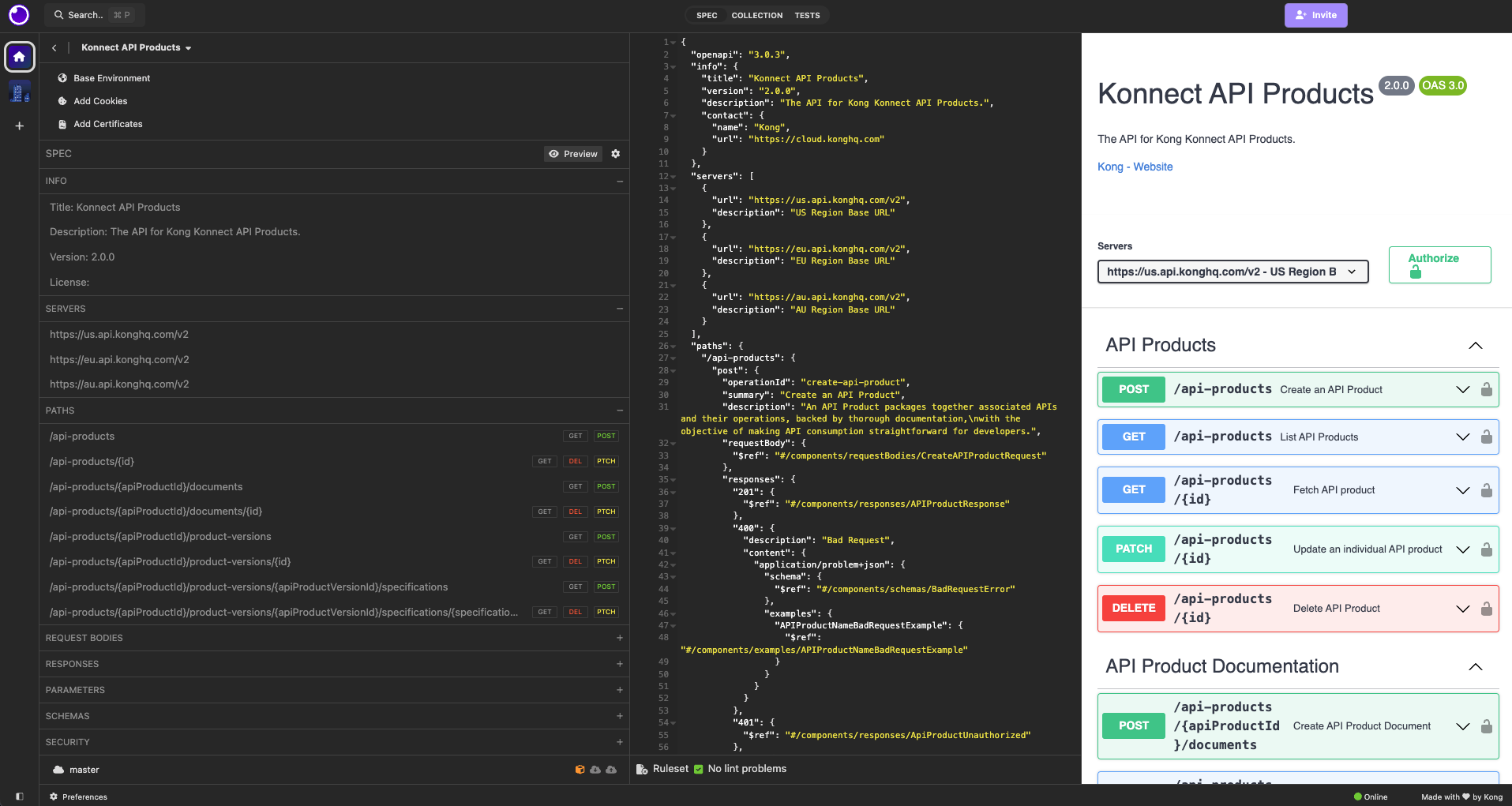Click the Insomnia logo icon
Viewport: 1512px width, 806px height.
[x=19, y=15]
